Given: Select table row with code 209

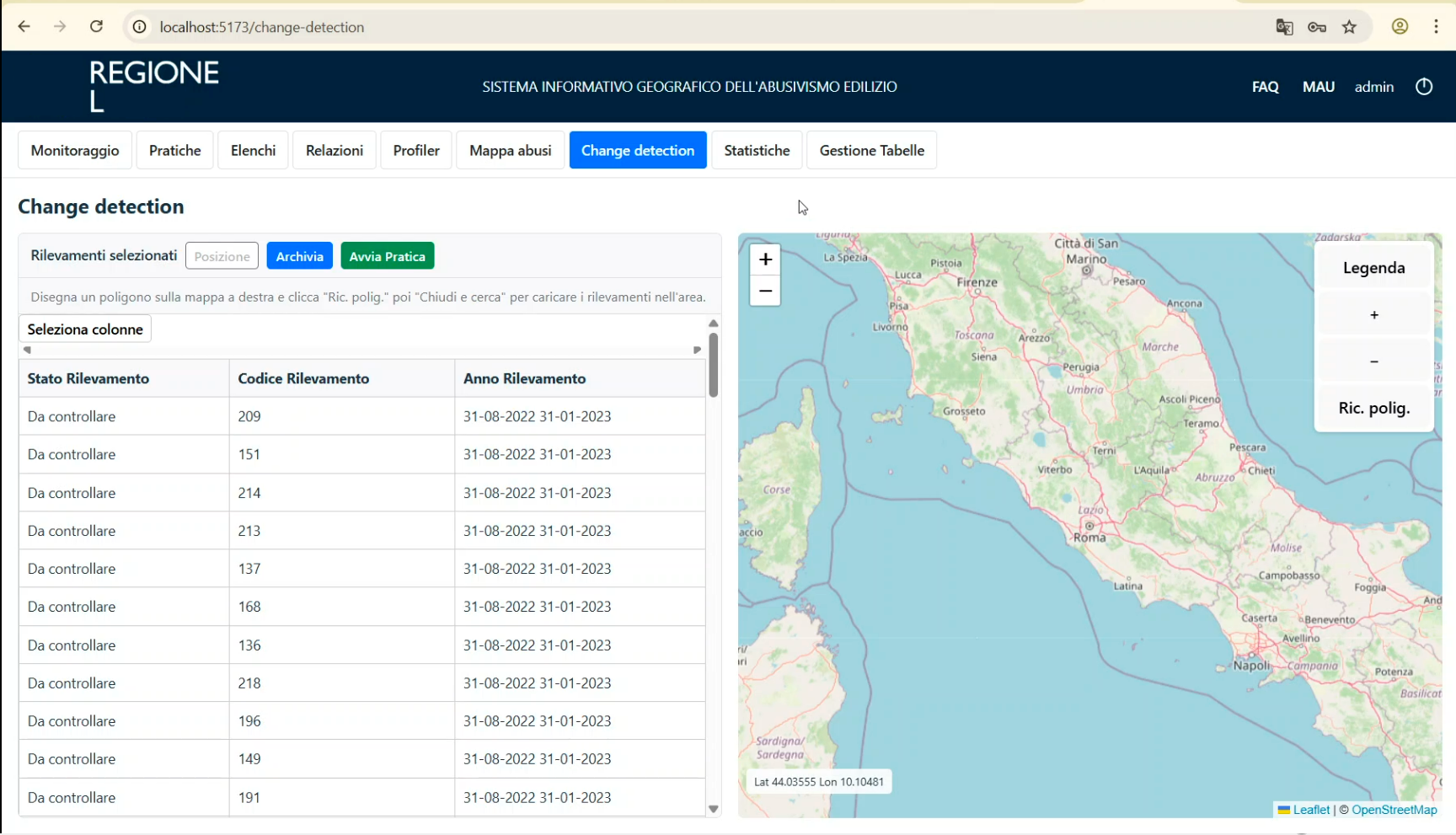Looking at the screenshot, I should 362,416.
